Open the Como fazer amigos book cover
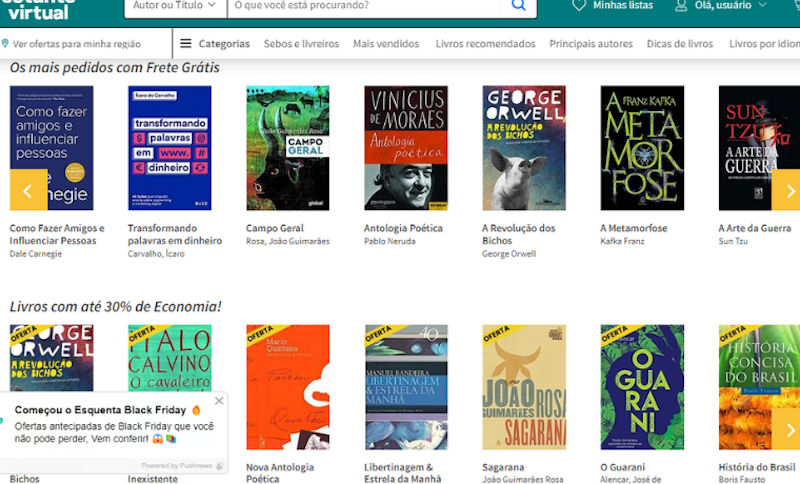 52,148
